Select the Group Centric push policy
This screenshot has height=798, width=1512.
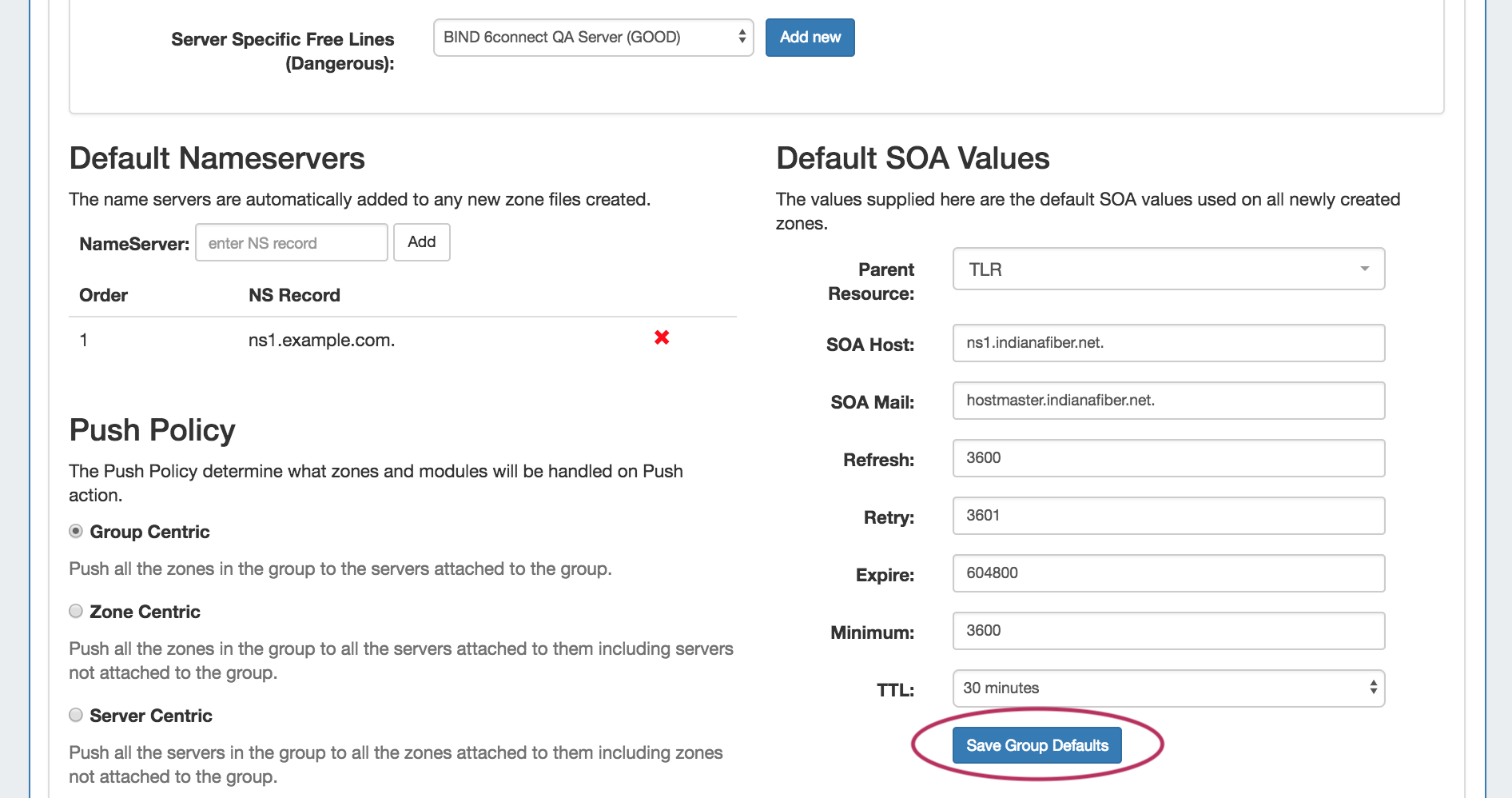pos(76,532)
